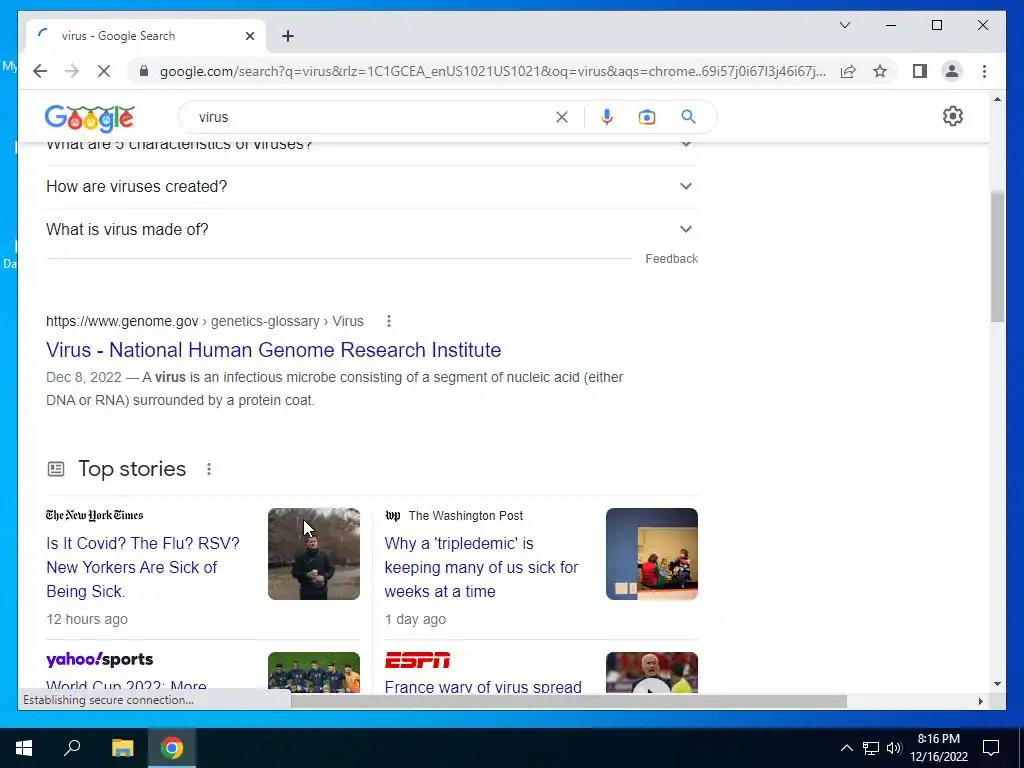Open the ESPN video thumbnail
1024x768 pixels.
(652, 672)
